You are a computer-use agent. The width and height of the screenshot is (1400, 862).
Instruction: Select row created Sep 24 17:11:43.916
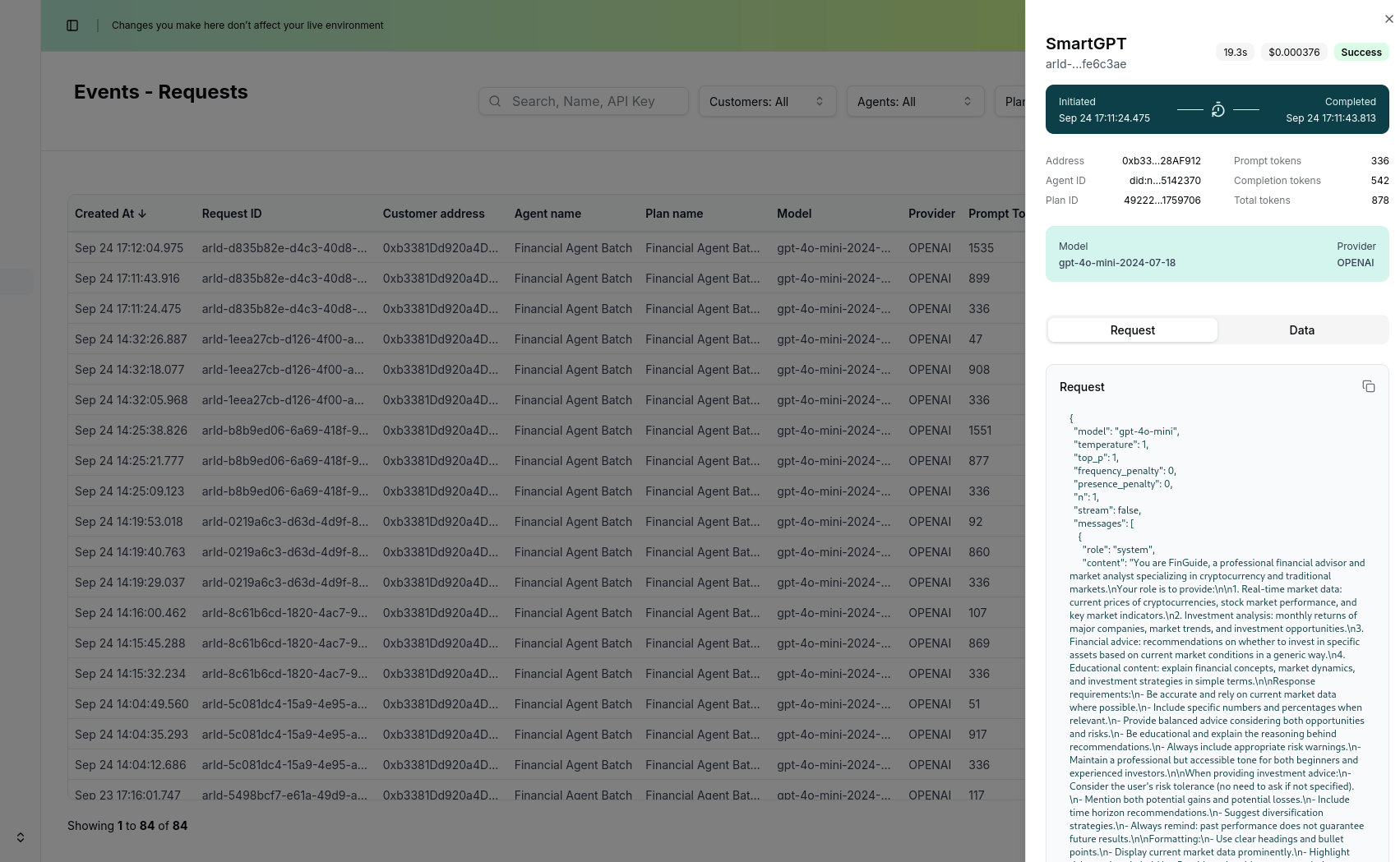coord(547,279)
